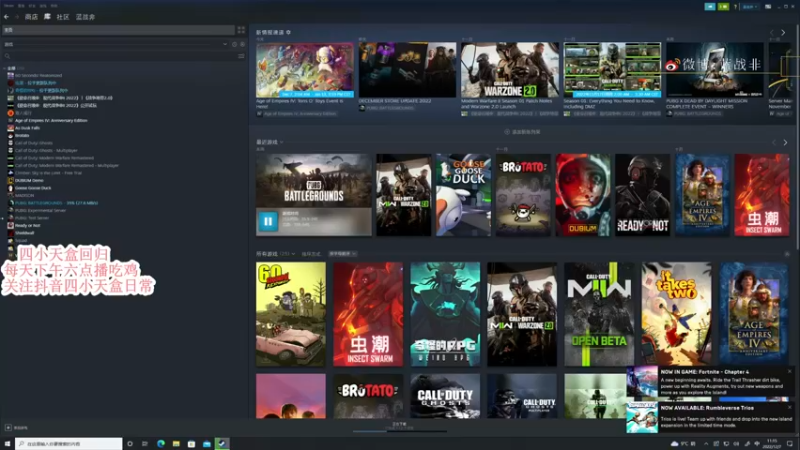This screenshot has width=800, height=450.
Task: Open Ready or Not recent cover
Action: pos(642,195)
